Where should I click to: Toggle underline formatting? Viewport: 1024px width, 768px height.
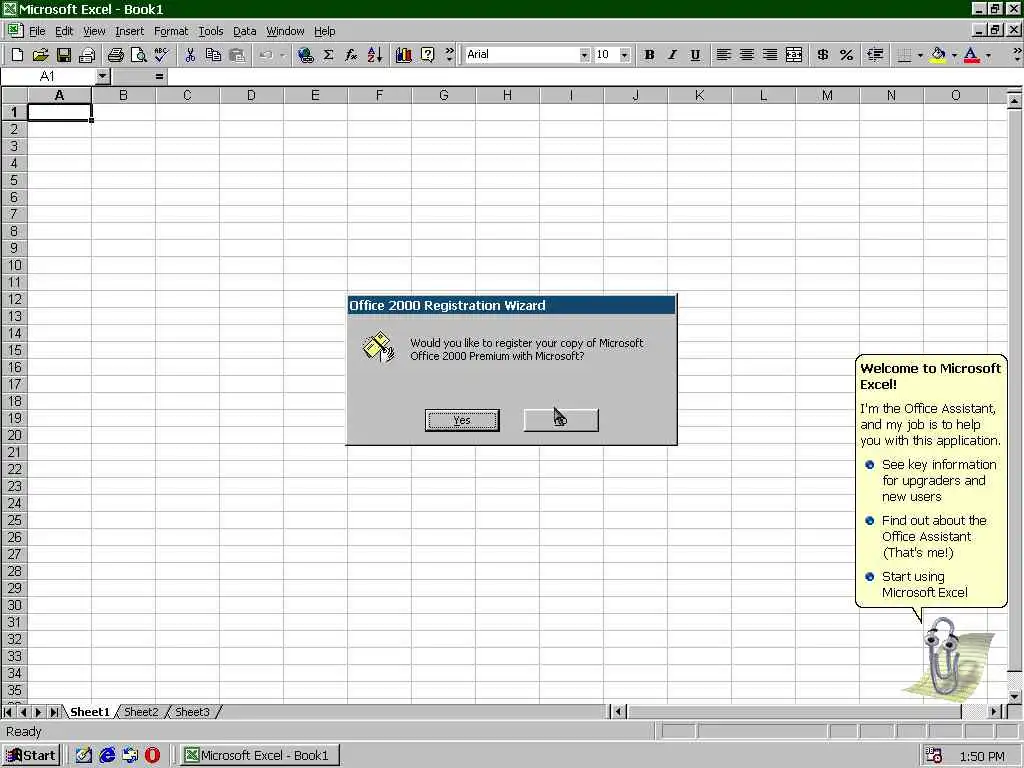[x=695, y=56]
